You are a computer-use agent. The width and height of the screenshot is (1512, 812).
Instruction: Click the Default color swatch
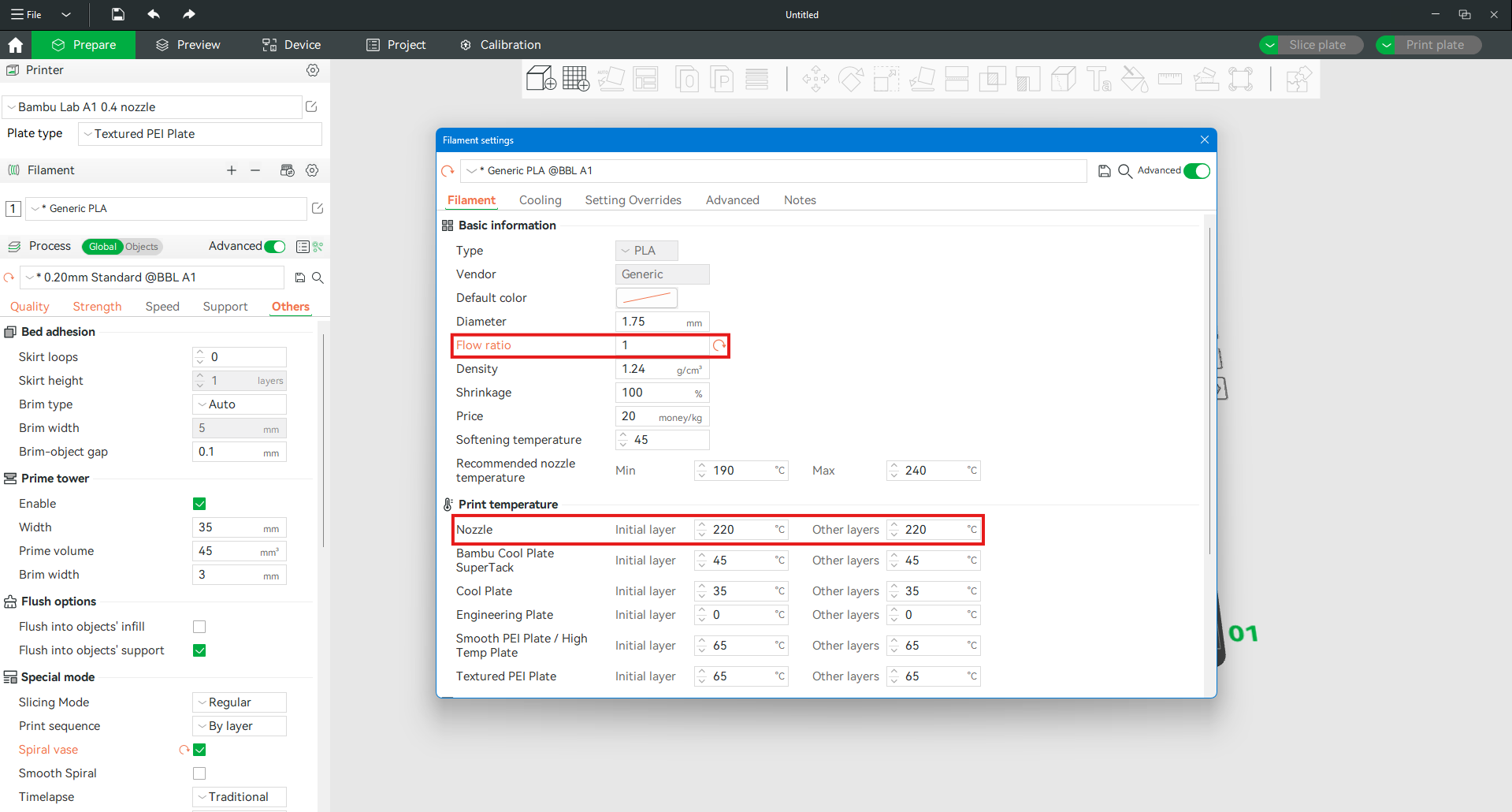(x=646, y=298)
